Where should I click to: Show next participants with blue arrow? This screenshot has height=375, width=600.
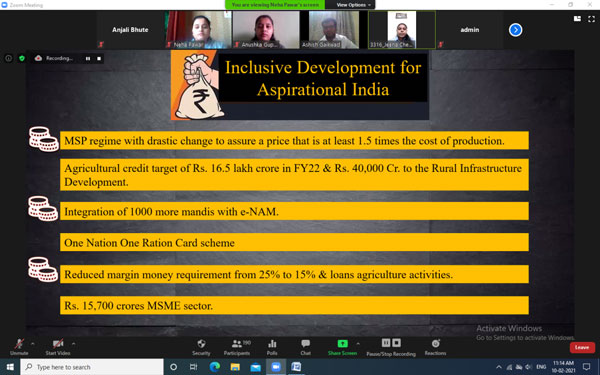click(515, 30)
